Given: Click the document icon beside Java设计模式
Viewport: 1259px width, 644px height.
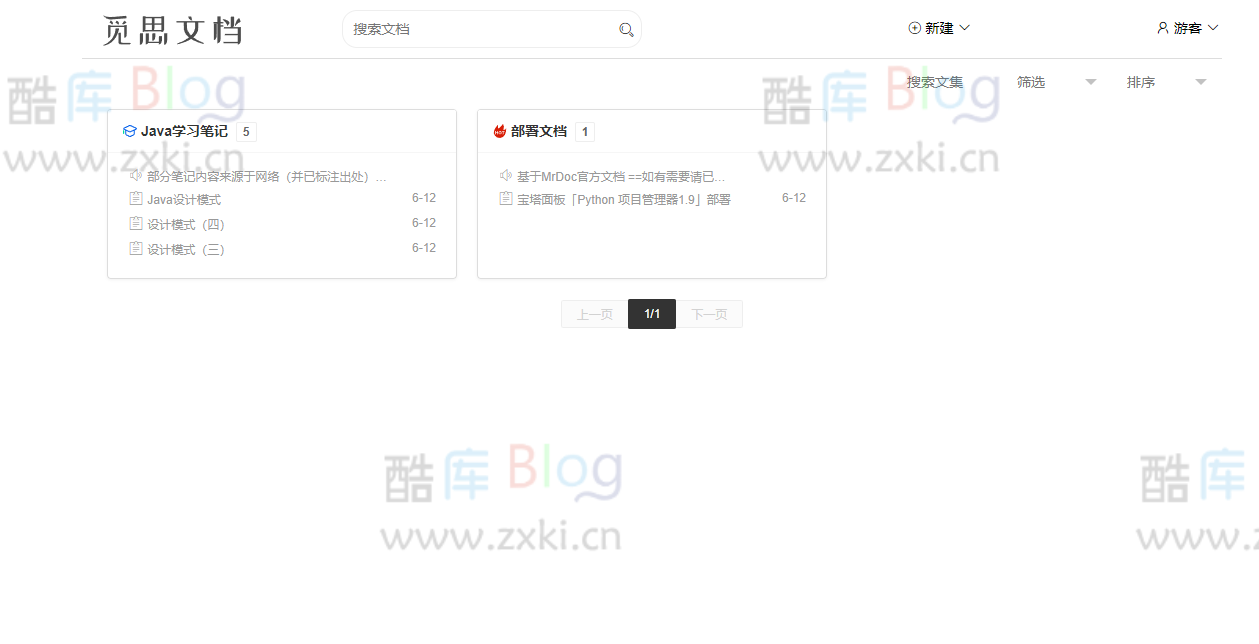Looking at the screenshot, I should pos(136,198).
